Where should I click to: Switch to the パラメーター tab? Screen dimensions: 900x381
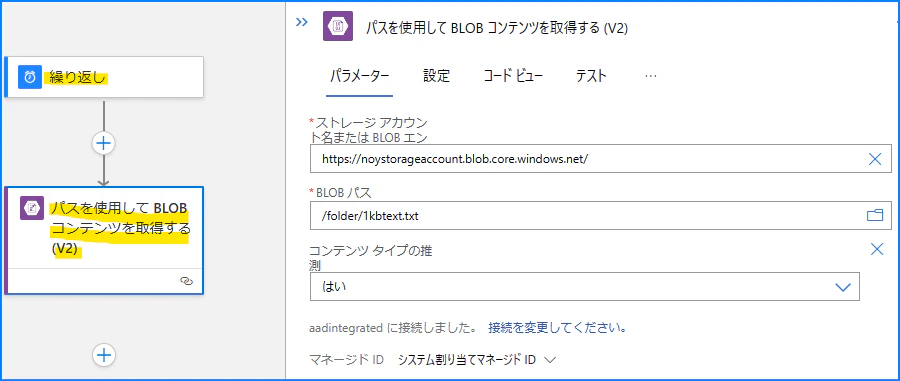click(x=359, y=76)
